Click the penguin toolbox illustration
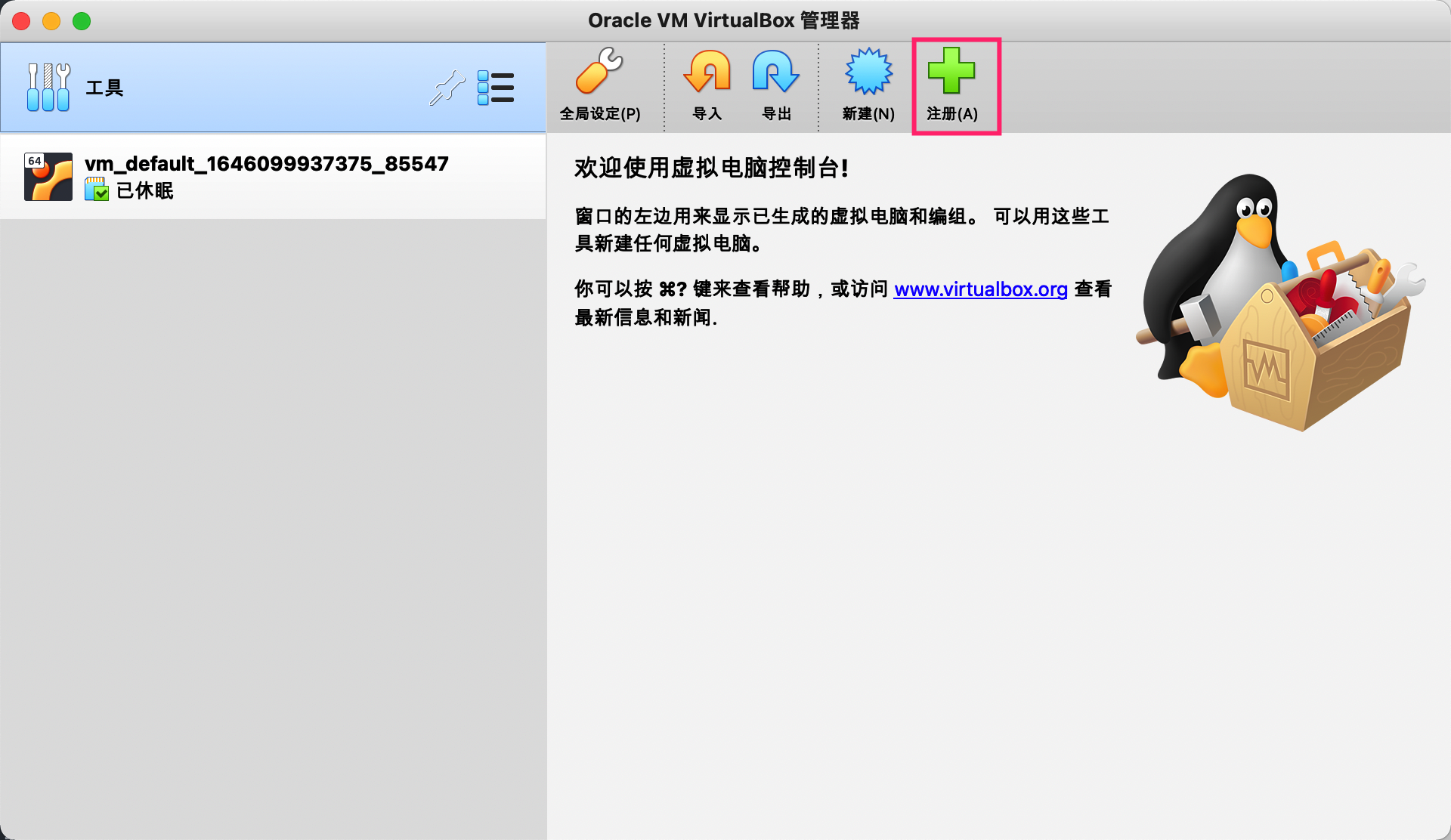Image resolution: width=1451 pixels, height=840 pixels. click(x=1277, y=302)
